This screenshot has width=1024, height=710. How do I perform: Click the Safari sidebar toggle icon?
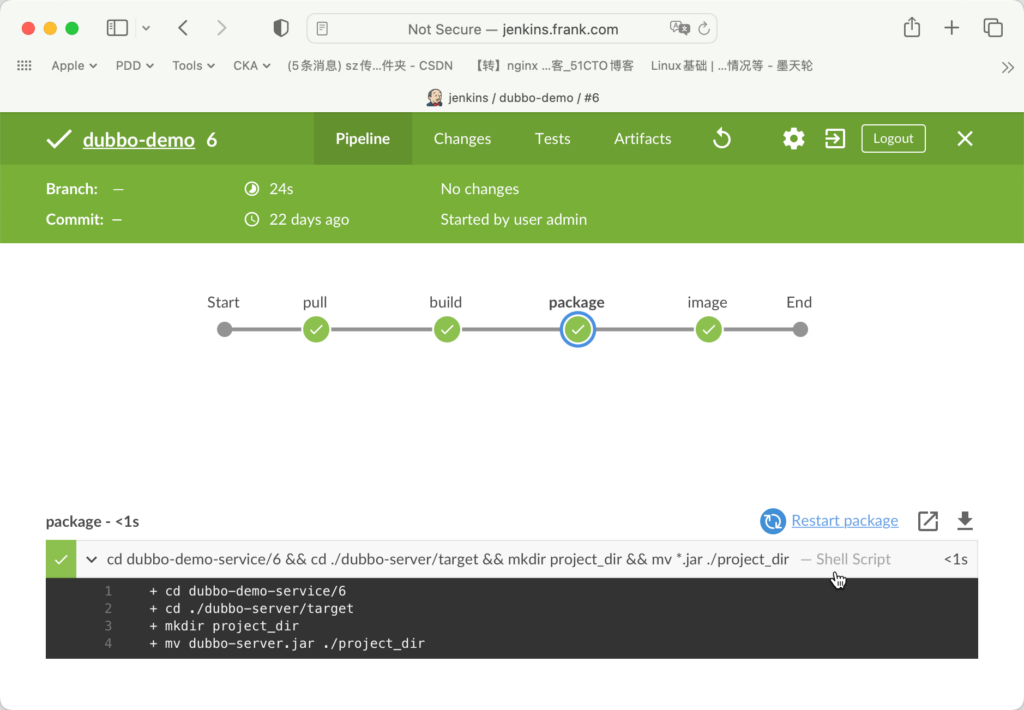(x=117, y=28)
